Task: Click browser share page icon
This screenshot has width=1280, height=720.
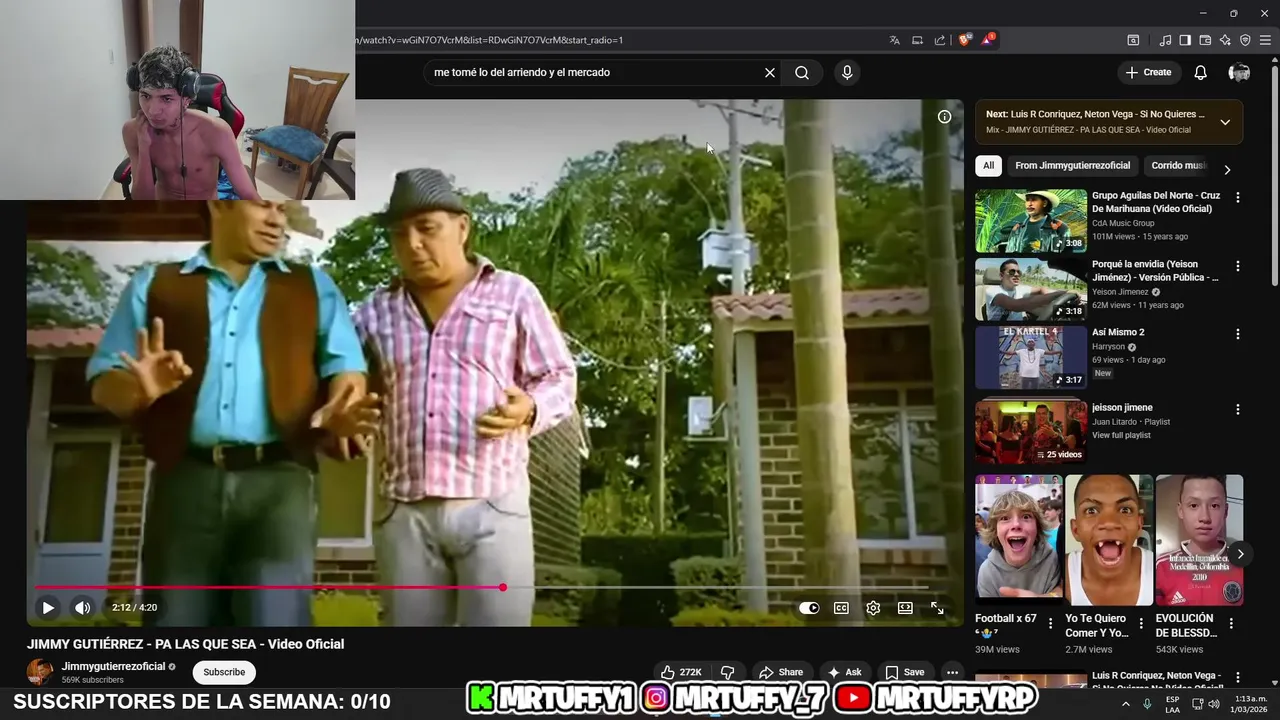Action: [940, 40]
